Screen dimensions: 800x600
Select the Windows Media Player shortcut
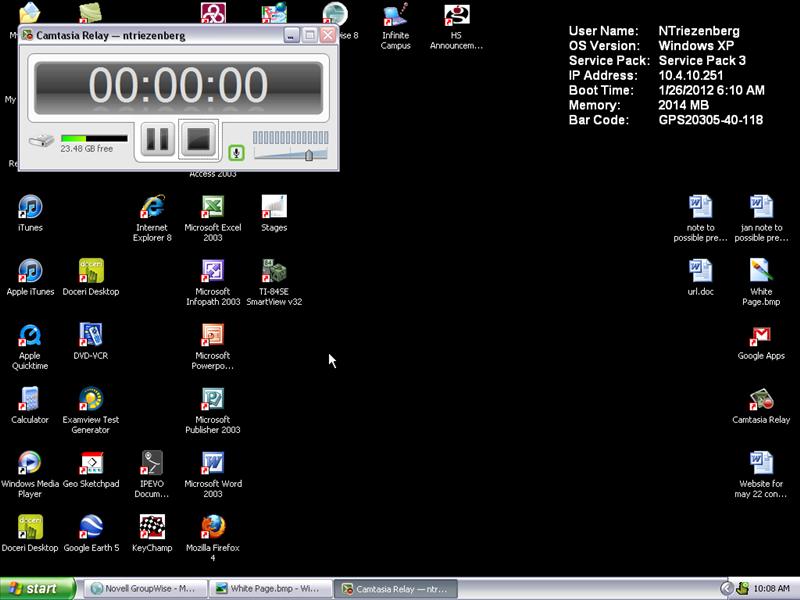(x=30, y=475)
